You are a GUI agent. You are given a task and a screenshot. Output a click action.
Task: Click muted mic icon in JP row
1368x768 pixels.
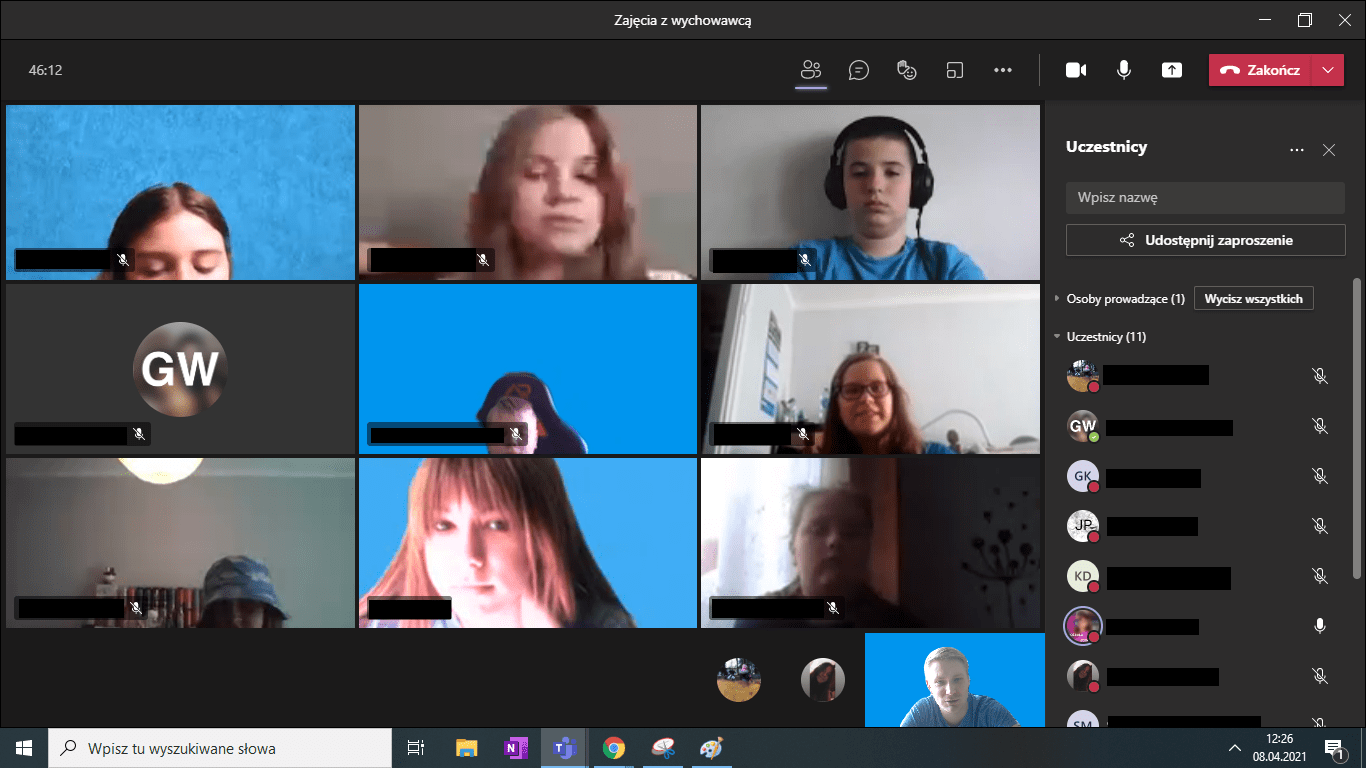(1320, 526)
